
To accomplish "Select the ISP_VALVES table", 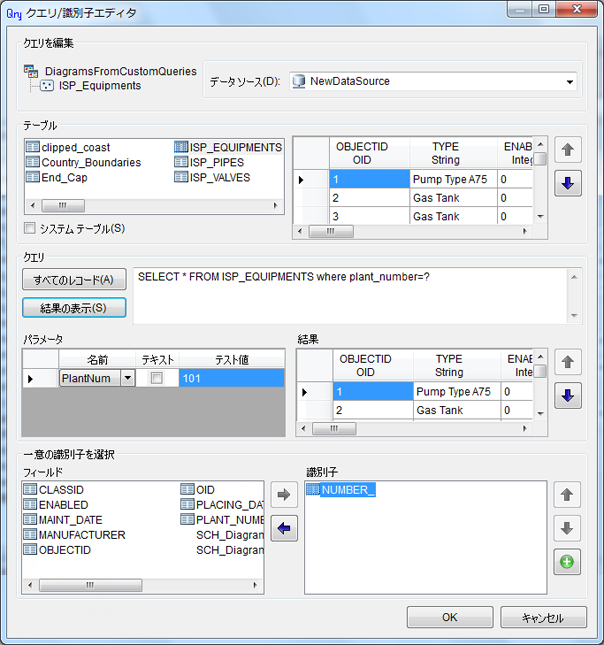I will (x=220, y=178).
